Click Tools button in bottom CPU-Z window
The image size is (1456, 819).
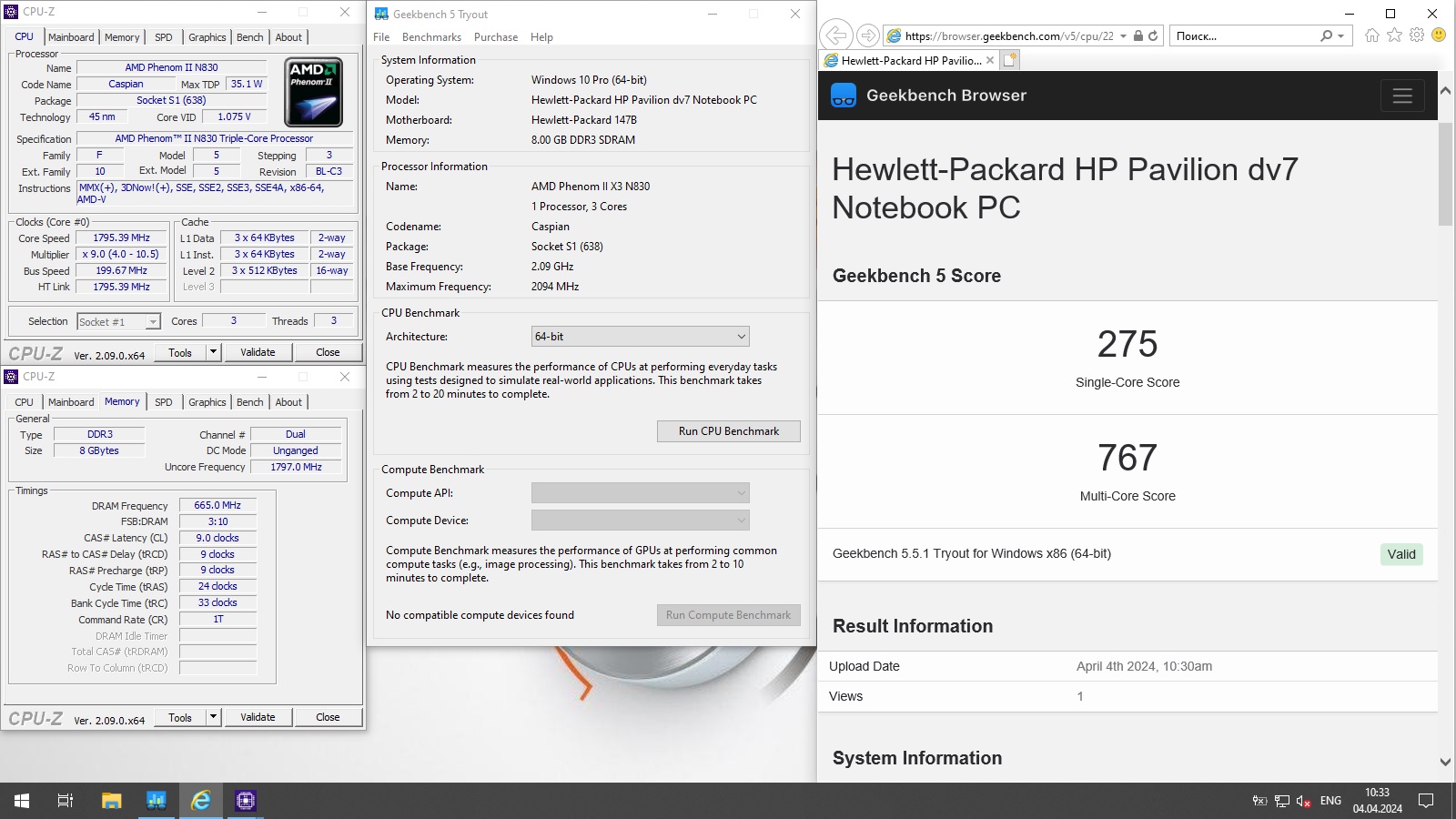click(x=180, y=717)
